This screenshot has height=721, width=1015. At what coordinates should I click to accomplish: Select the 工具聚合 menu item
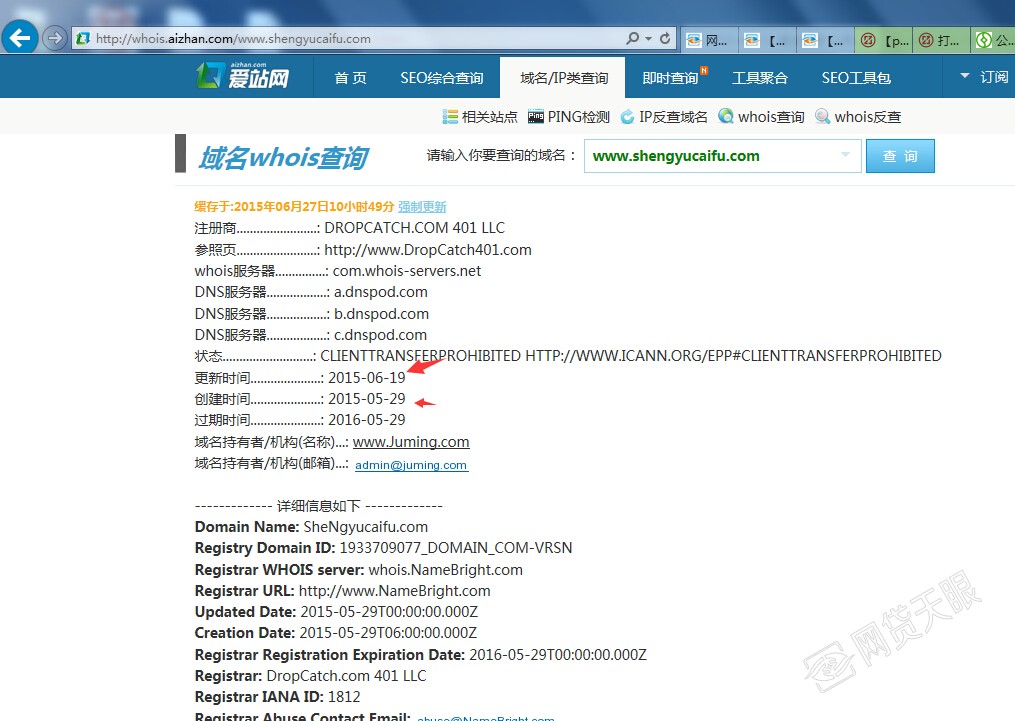pos(759,78)
